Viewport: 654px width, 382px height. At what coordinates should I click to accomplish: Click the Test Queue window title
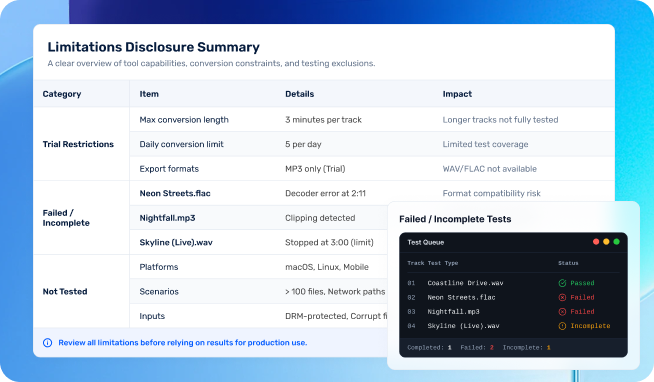(x=425, y=242)
